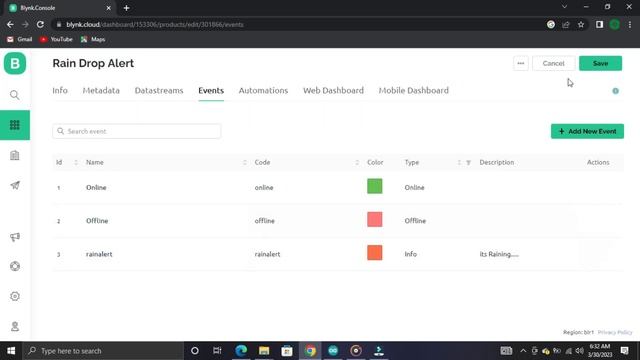This screenshot has height=360, width=640.
Task: Open the browser share icon in the address bar
Action: (566, 24)
